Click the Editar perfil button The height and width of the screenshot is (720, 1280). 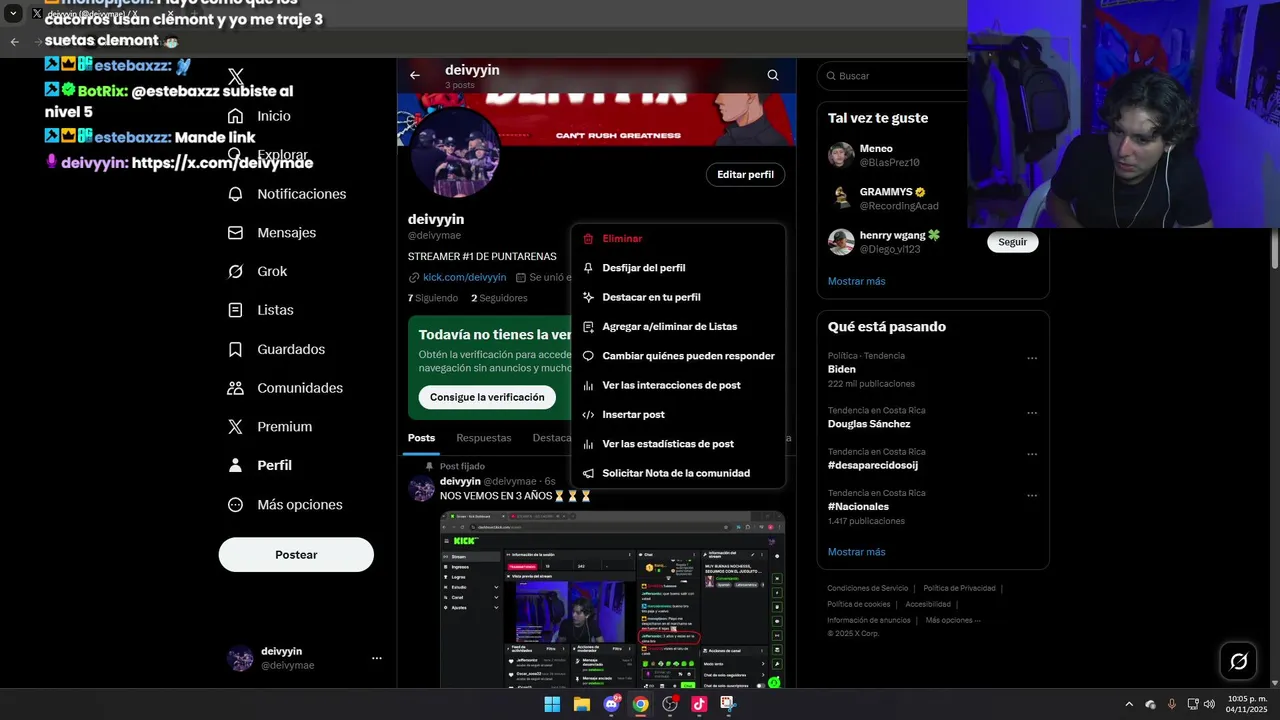pyautogui.click(x=745, y=174)
